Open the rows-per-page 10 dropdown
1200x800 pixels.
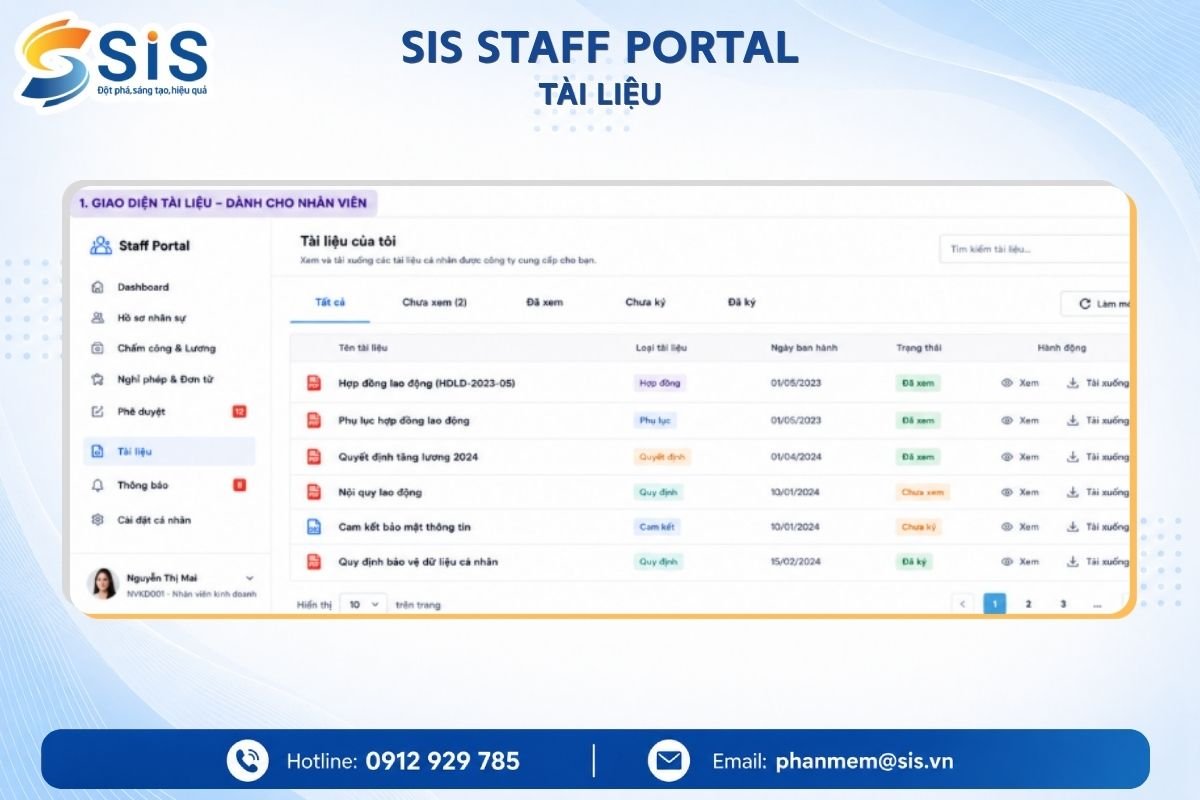364,604
